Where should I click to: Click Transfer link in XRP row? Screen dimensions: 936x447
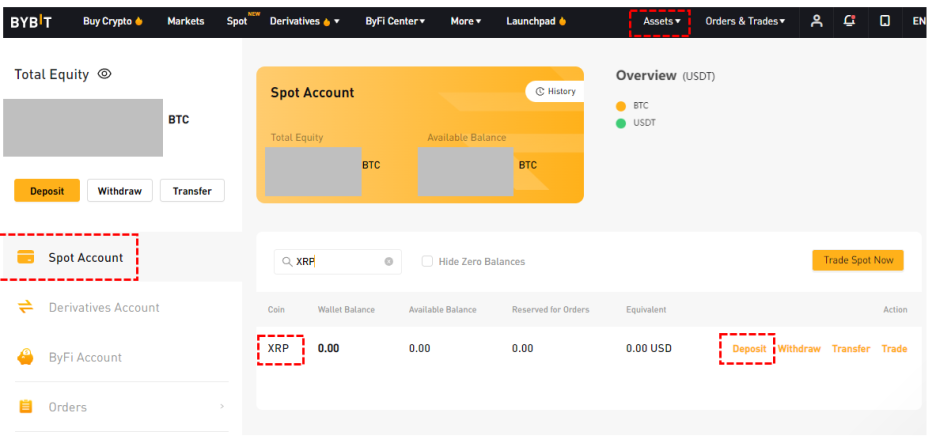click(851, 349)
